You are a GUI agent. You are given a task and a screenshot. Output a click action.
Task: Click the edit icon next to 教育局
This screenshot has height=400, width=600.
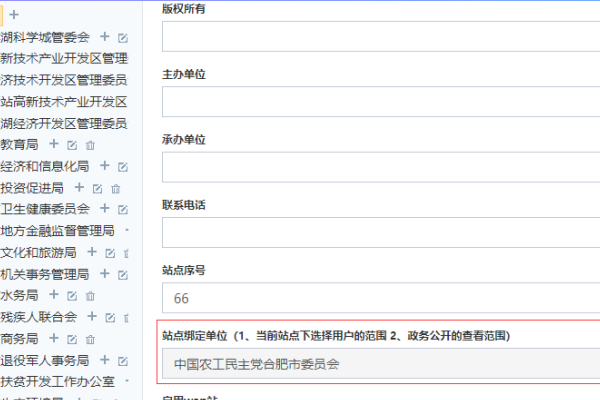point(72,145)
